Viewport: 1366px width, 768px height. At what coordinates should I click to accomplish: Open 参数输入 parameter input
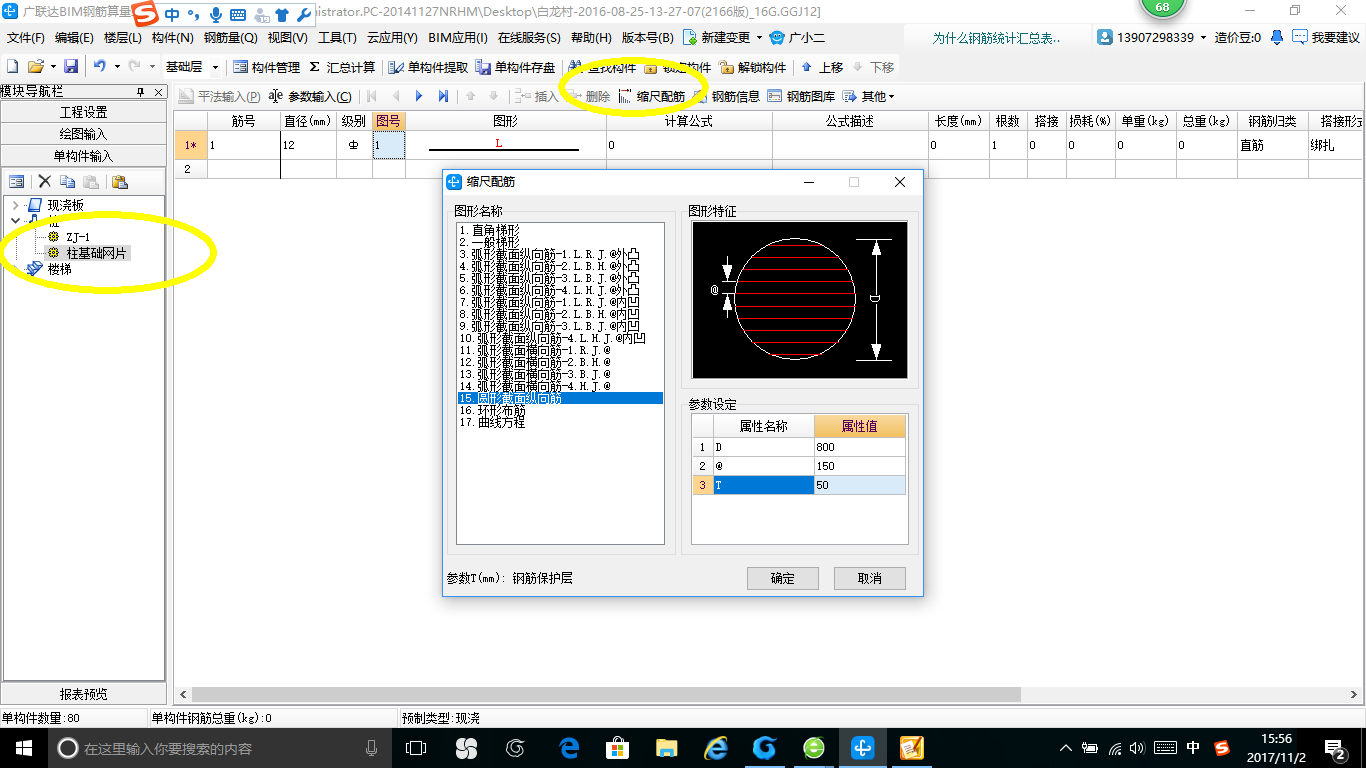pyautogui.click(x=311, y=96)
